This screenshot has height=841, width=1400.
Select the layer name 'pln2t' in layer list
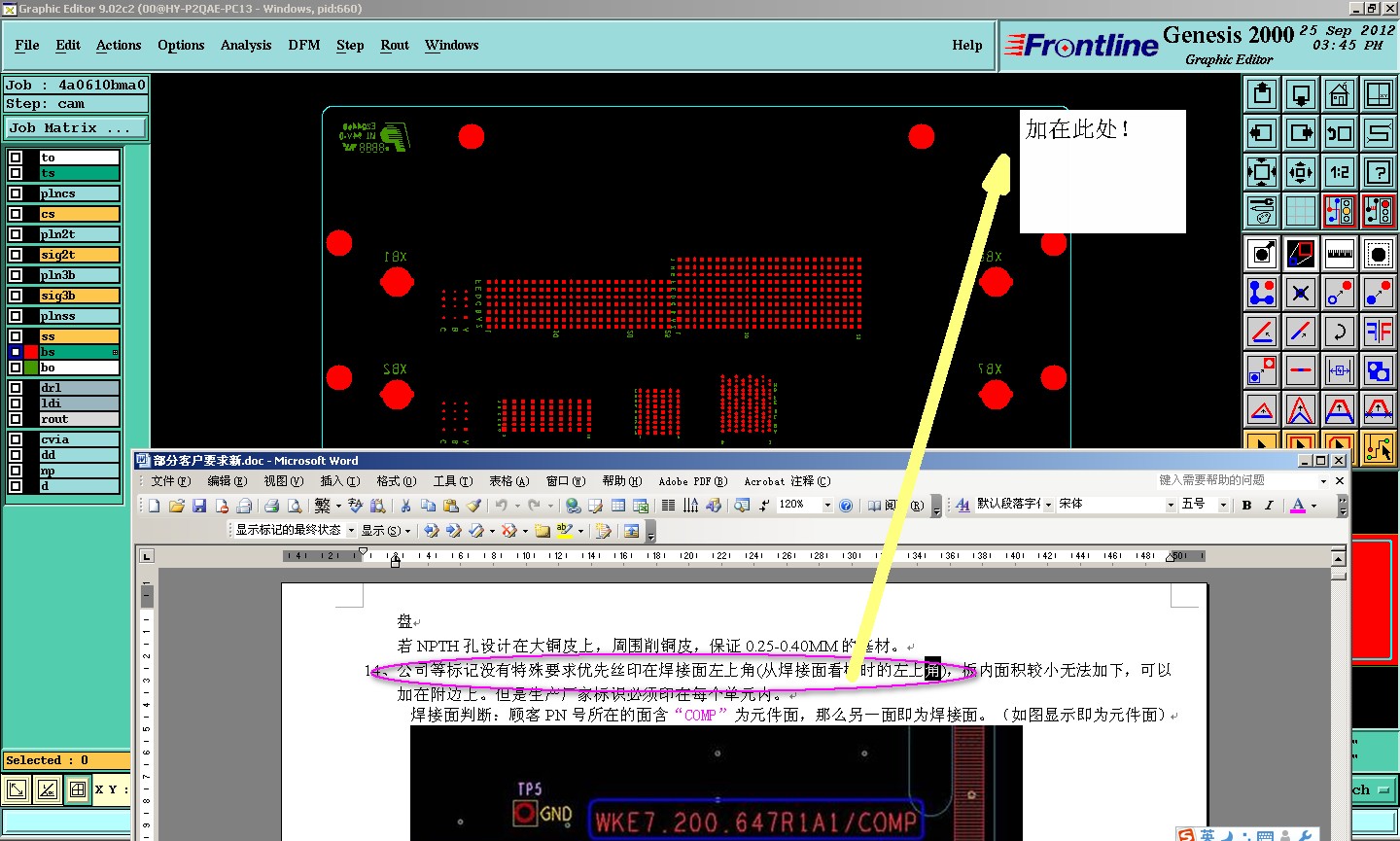pyautogui.click(x=79, y=234)
